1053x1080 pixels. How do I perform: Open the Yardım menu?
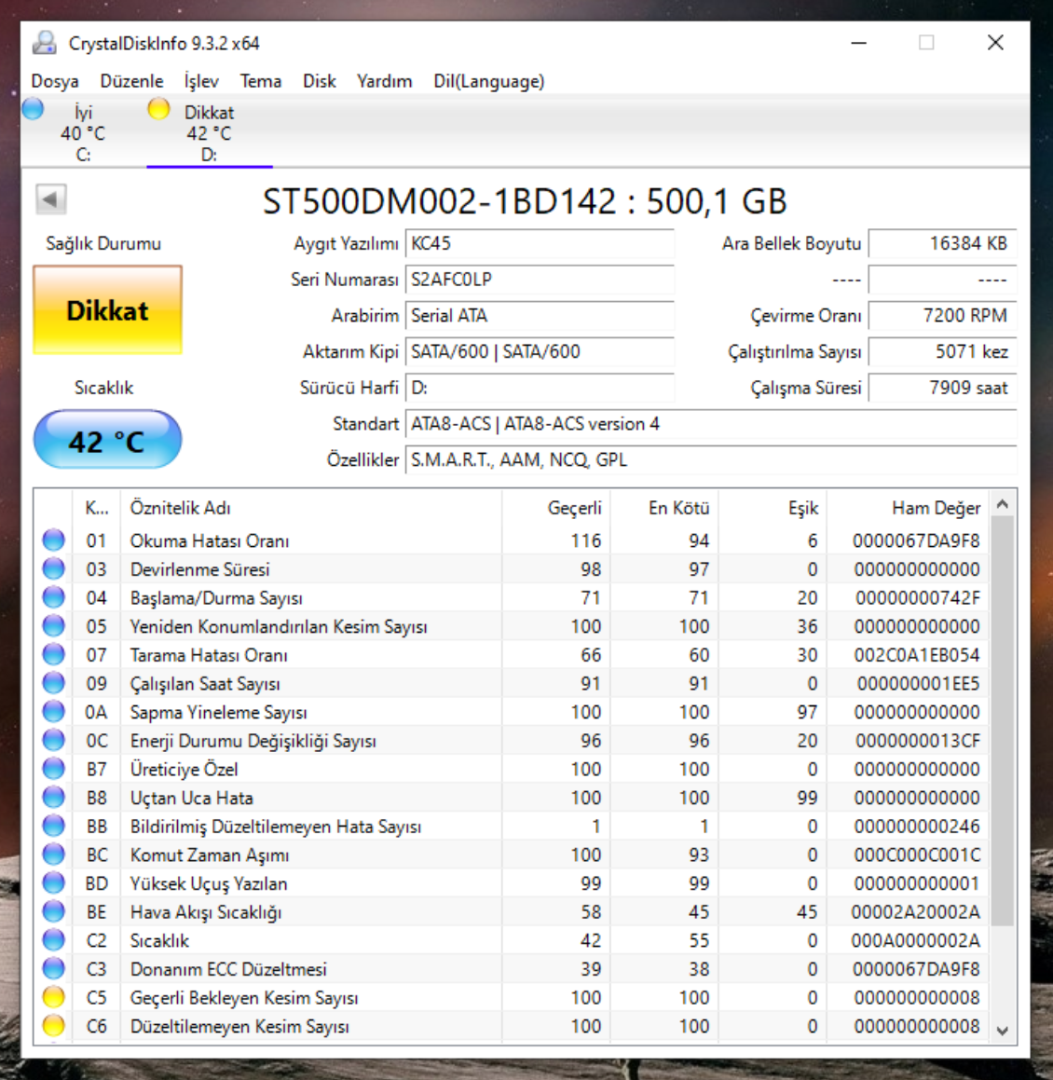384,81
